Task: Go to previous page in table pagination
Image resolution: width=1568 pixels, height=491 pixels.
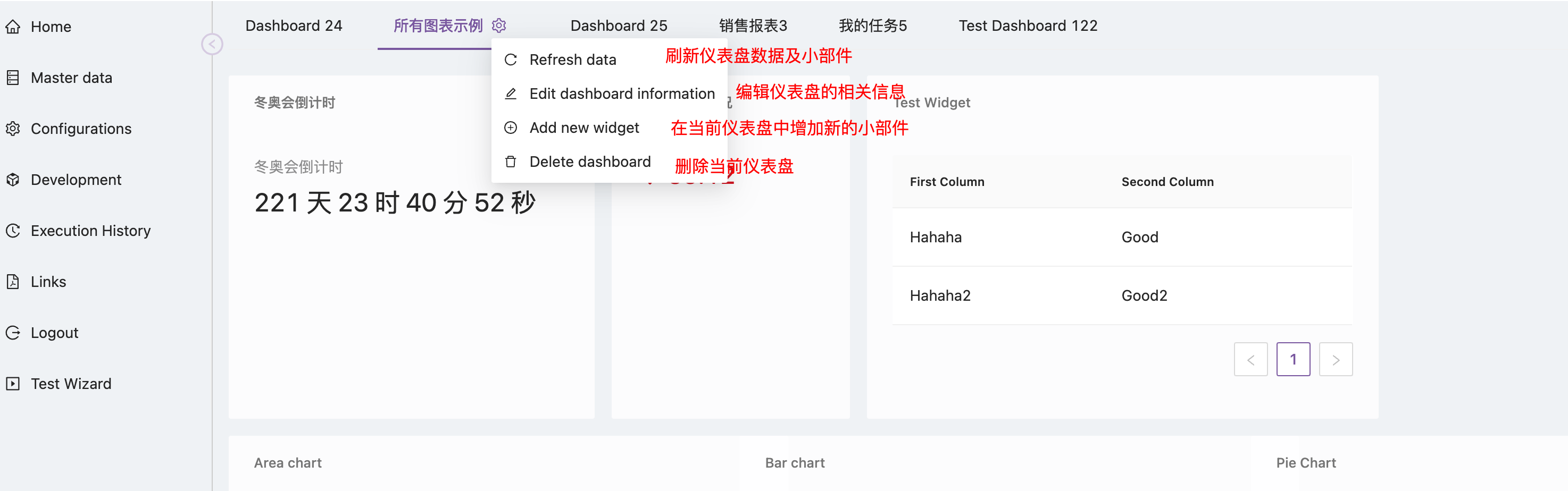Action: coord(1250,360)
